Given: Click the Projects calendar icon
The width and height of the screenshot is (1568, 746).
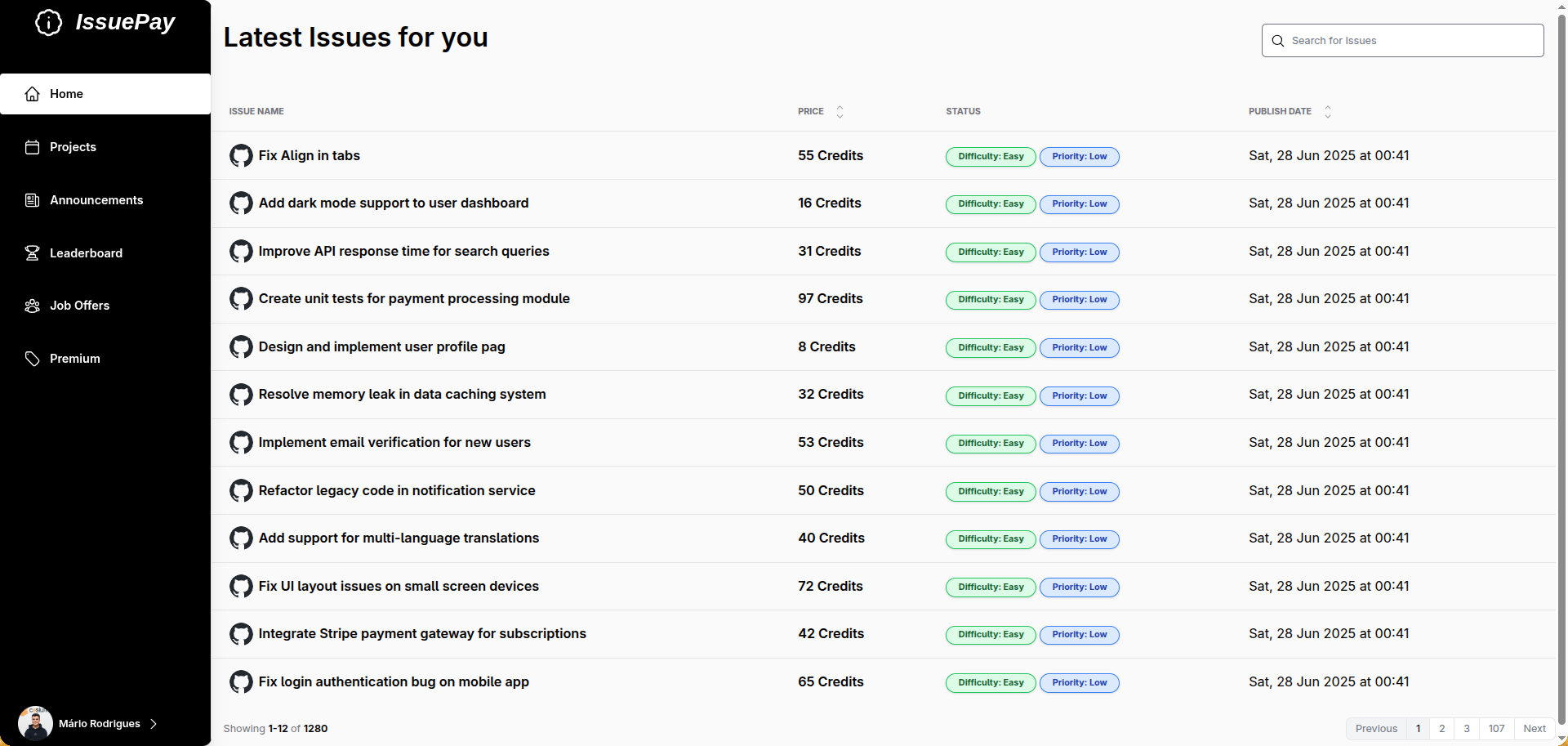Looking at the screenshot, I should click(x=33, y=147).
